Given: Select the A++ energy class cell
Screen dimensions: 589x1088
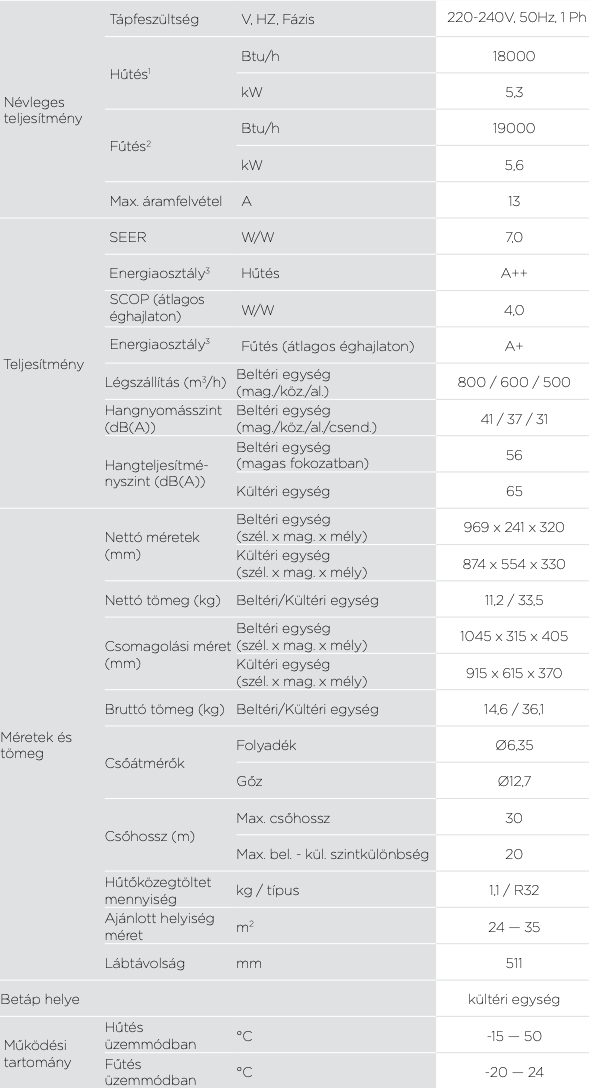Looking at the screenshot, I should pos(514,273).
